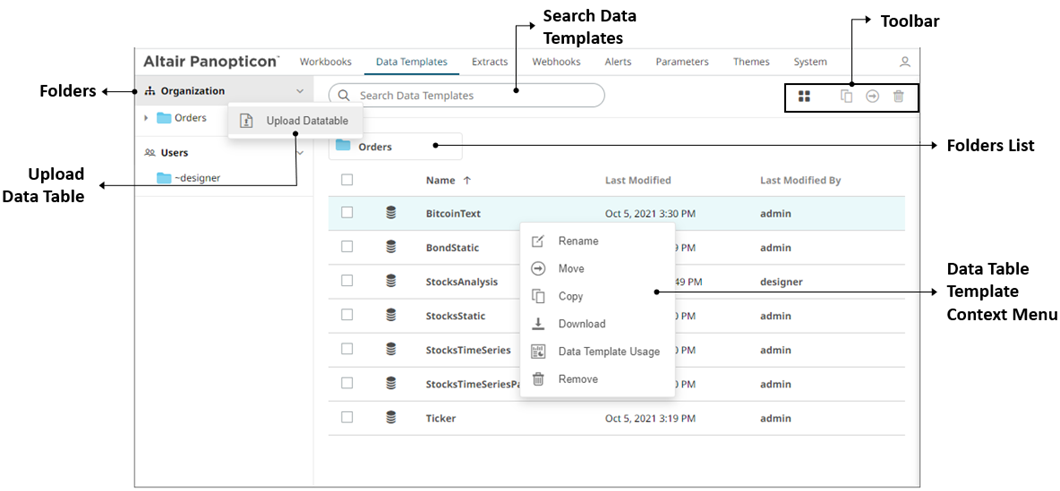Expand the Orders folder tree arrow
Screen dimensions: 1060x491
tap(147, 118)
